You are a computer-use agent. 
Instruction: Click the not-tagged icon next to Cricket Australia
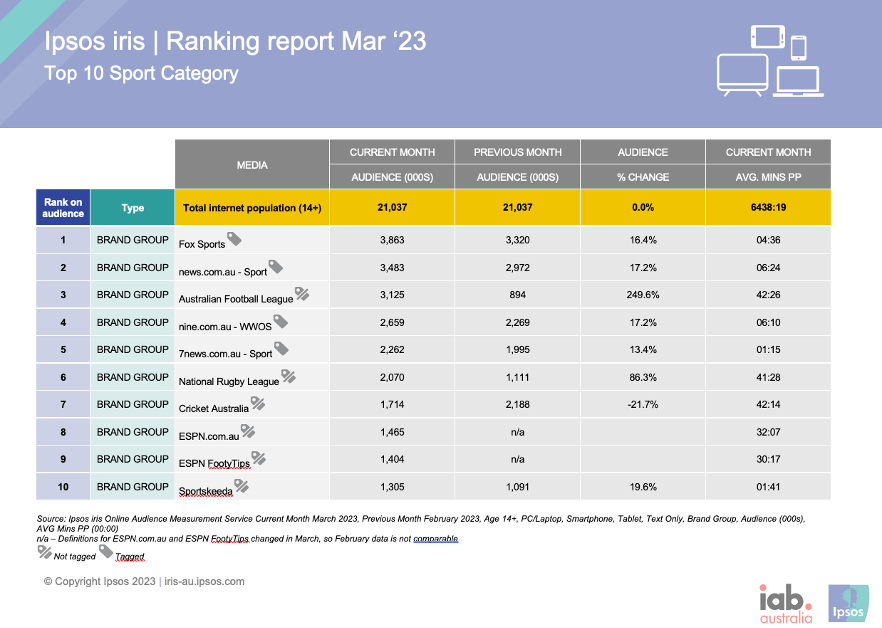click(257, 403)
